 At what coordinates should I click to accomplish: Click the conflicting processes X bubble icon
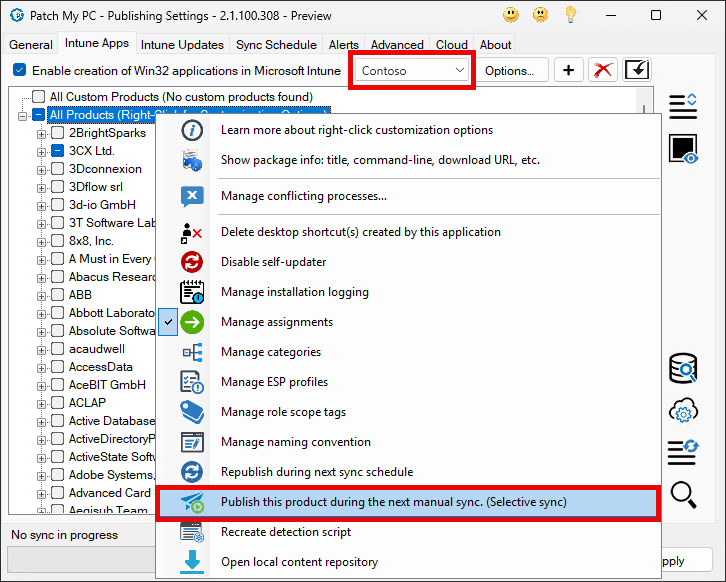(x=192, y=196)
